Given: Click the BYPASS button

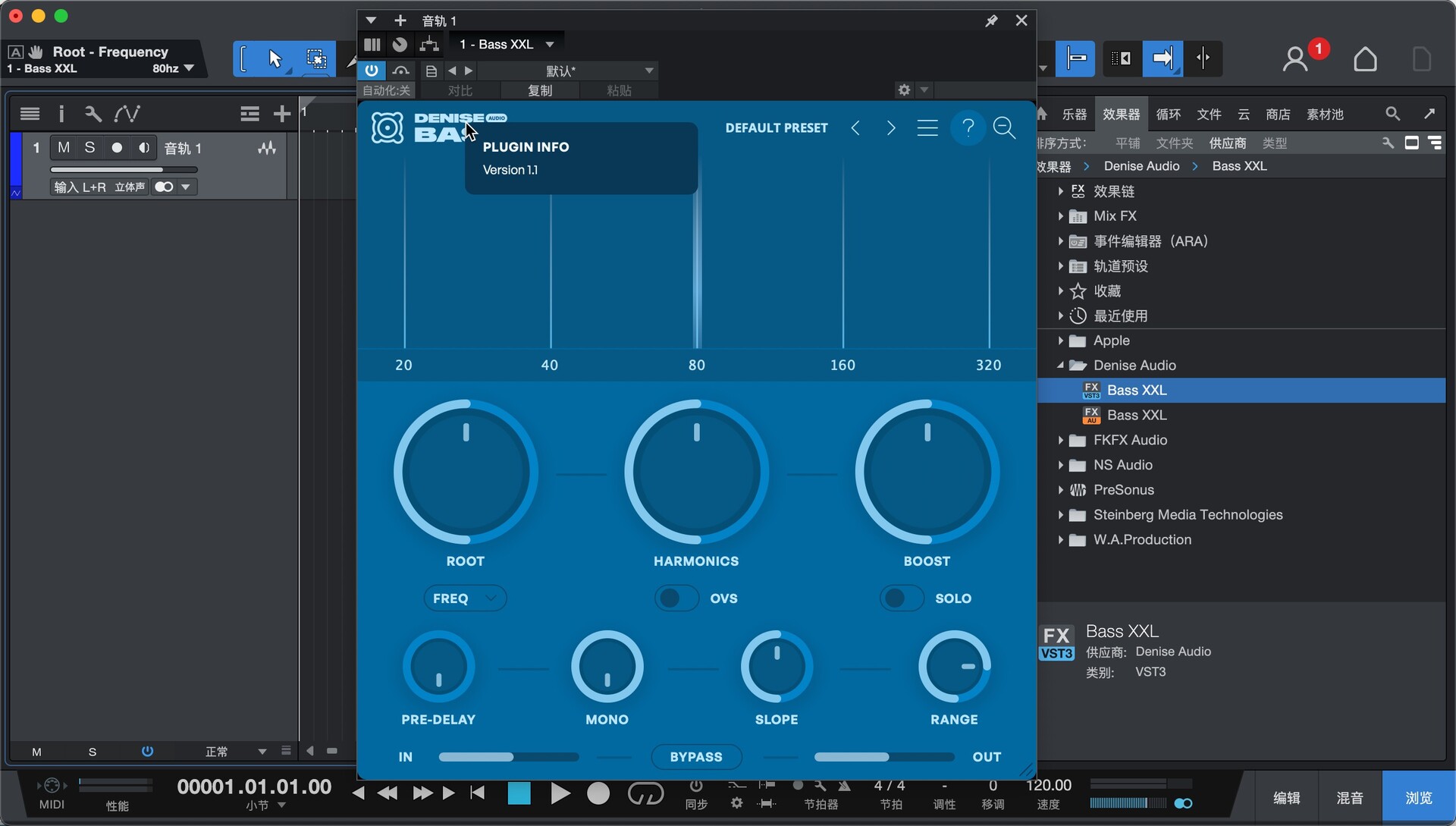Looking at the screenshot, I should 695,757.
